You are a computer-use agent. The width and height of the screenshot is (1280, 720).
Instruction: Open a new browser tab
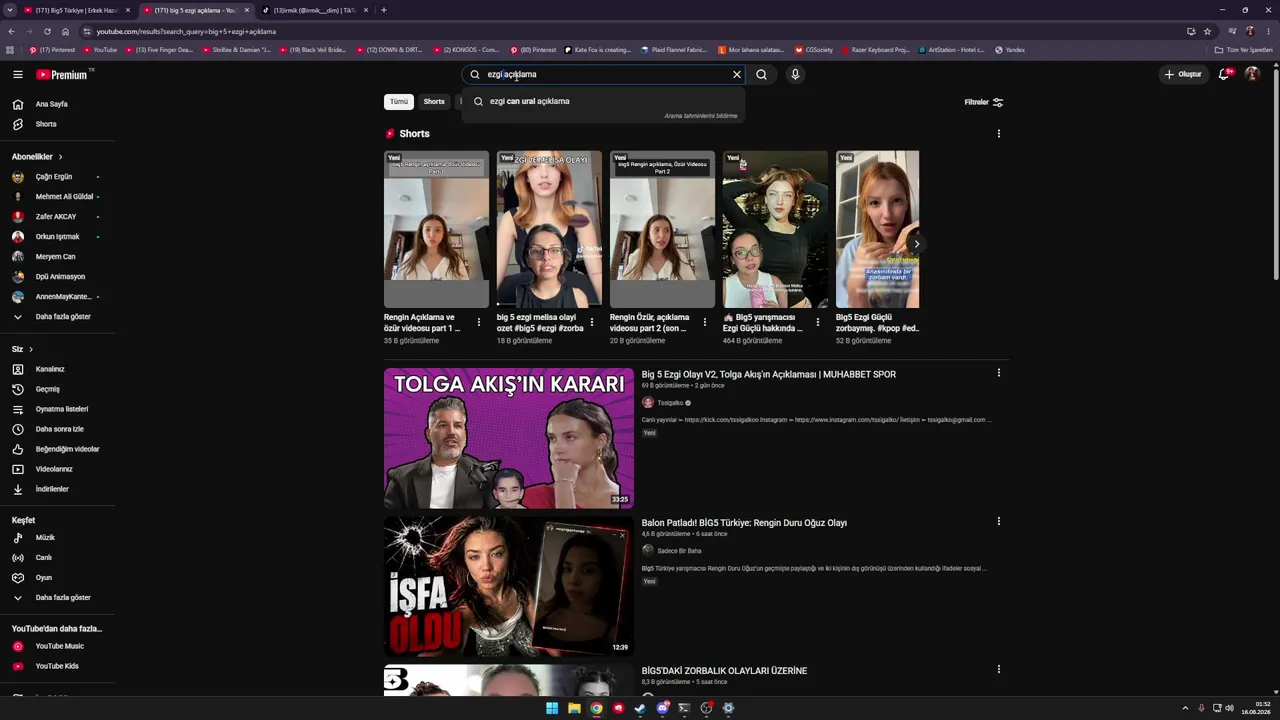tap(384, 10)
